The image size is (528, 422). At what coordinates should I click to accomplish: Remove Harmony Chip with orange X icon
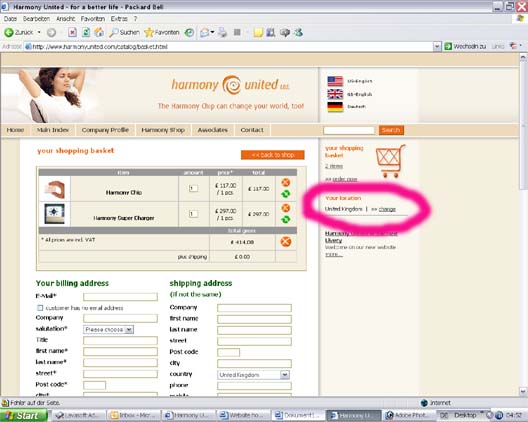[286, 183]
